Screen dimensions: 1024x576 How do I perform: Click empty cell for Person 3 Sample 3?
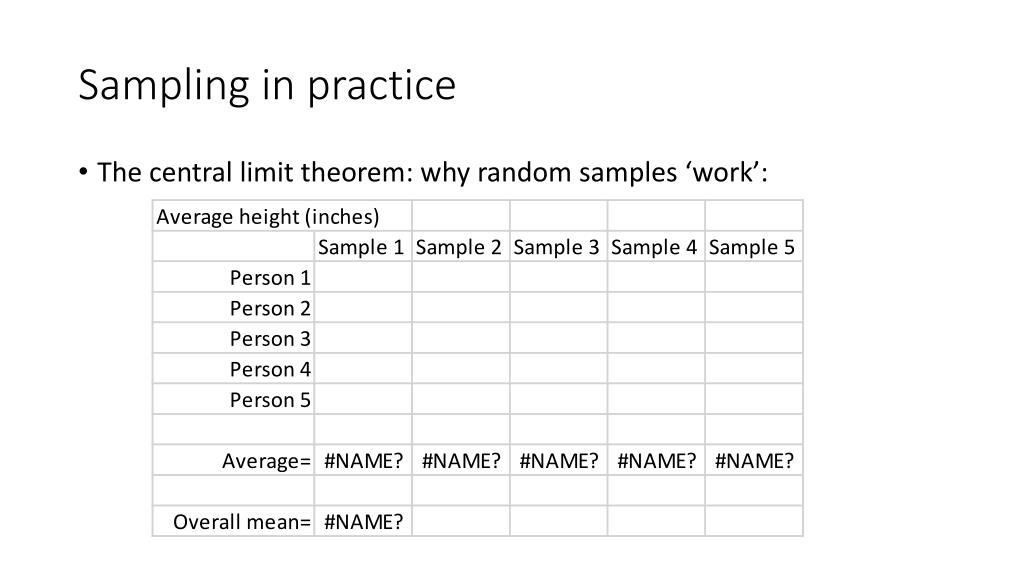coord(558,338)
